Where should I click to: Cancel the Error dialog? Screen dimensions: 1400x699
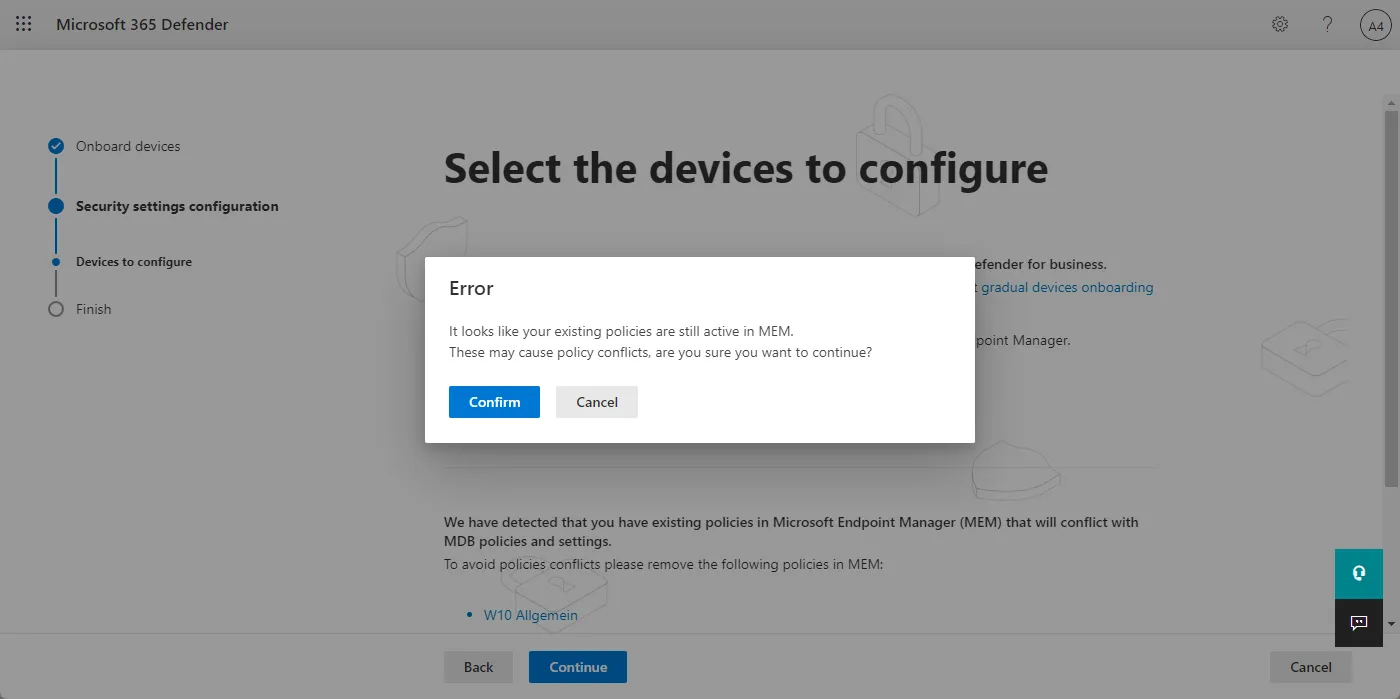597,402
